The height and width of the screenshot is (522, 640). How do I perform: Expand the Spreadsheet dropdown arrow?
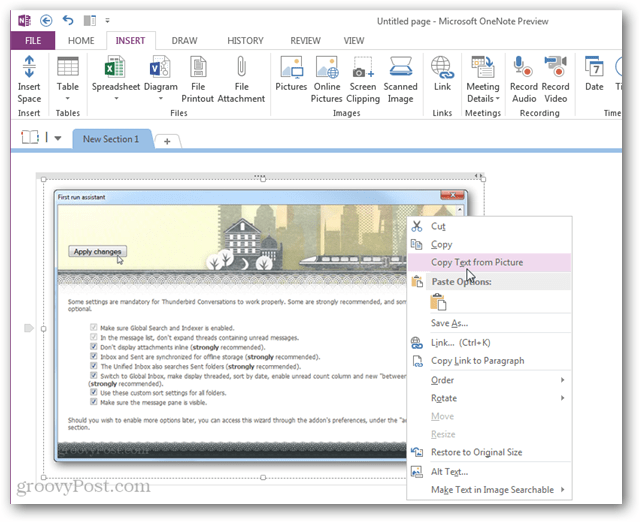pos(116,98)
